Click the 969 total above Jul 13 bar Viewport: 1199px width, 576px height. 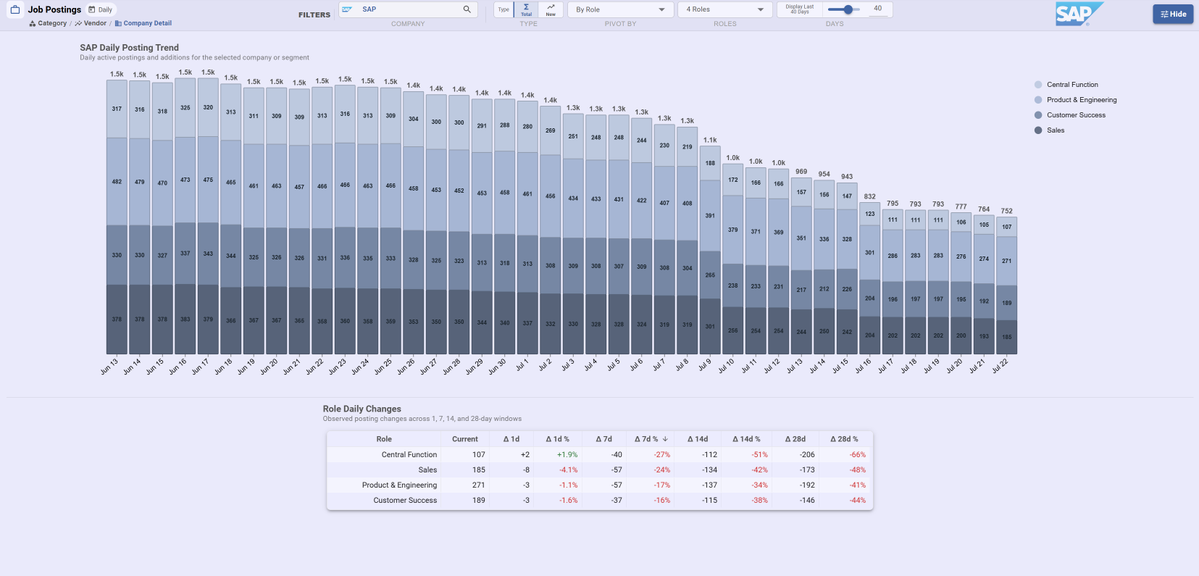801,172
